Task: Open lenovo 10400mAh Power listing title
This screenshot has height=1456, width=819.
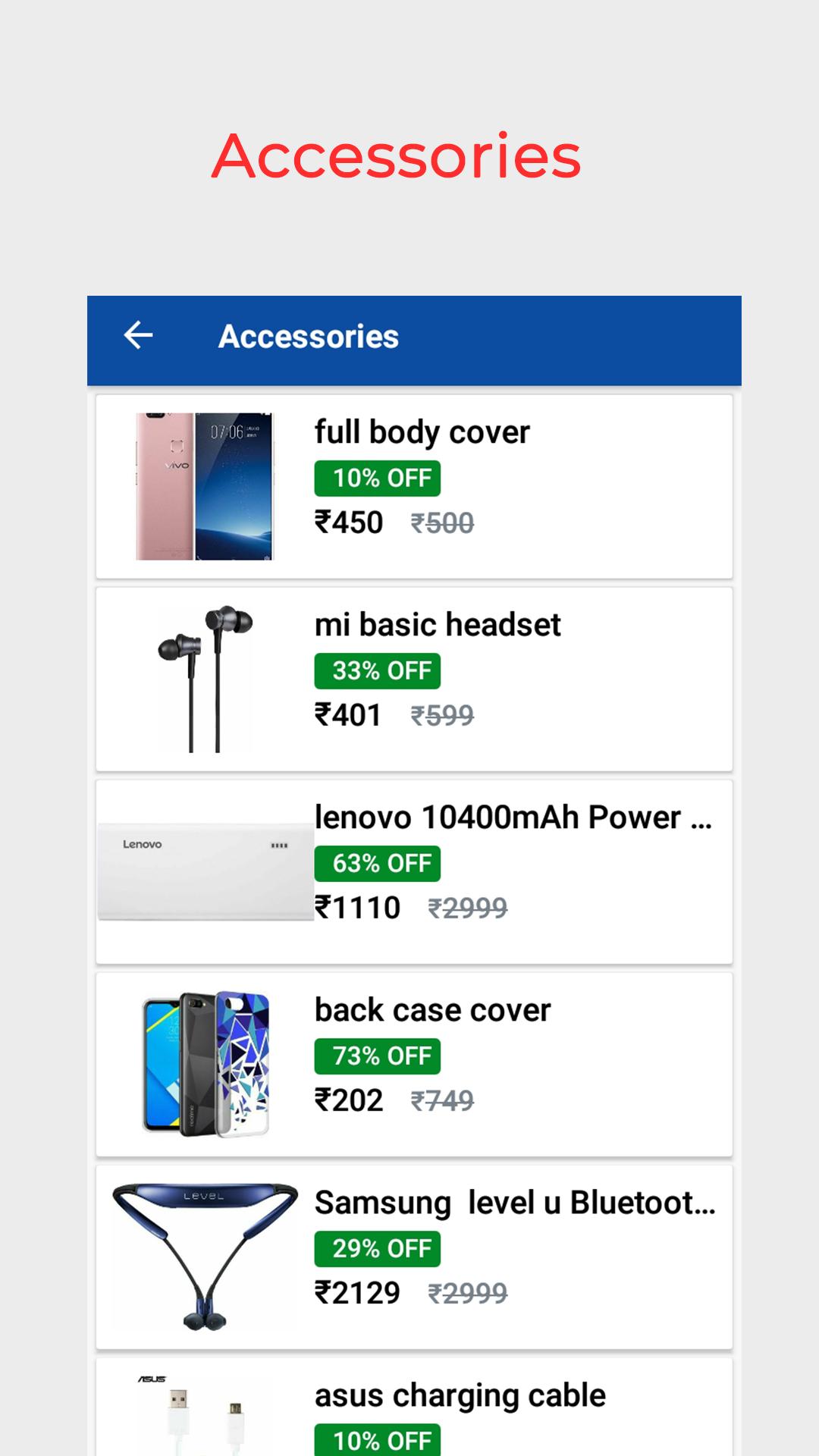Action: (513, 817)
